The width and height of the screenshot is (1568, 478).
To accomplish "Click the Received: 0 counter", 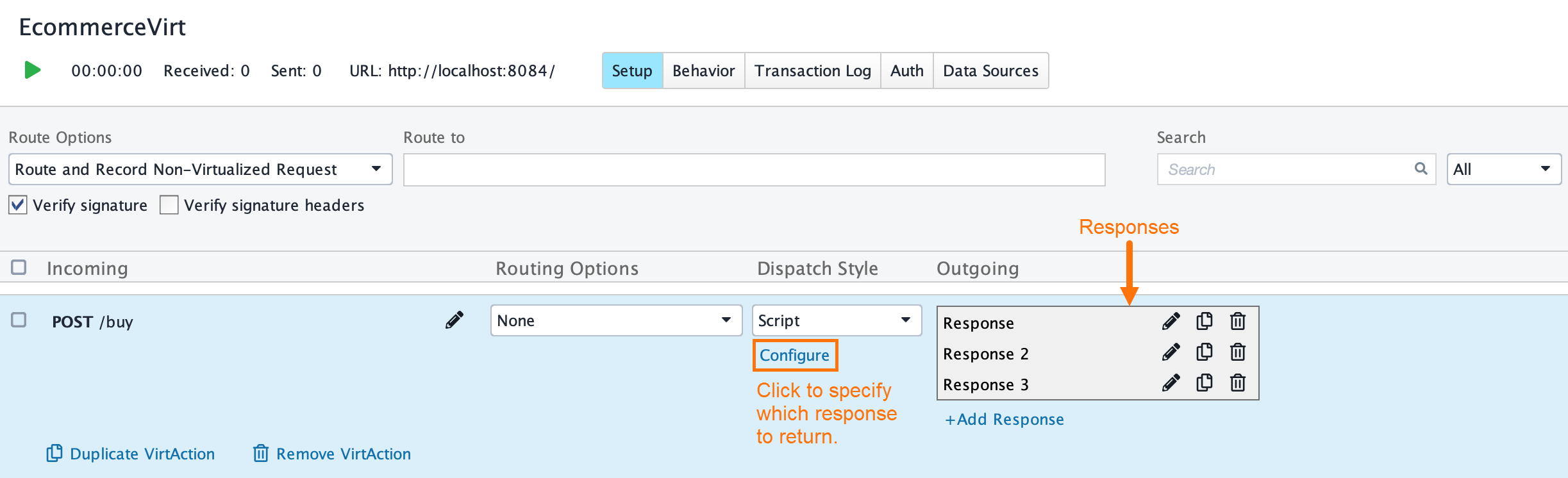I will (206, 70).
